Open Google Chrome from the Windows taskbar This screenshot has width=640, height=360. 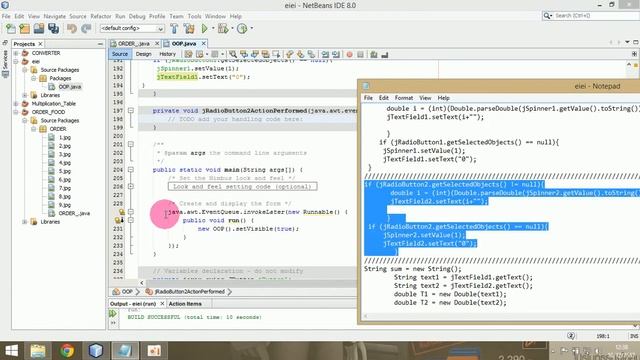tap(67, 351)
